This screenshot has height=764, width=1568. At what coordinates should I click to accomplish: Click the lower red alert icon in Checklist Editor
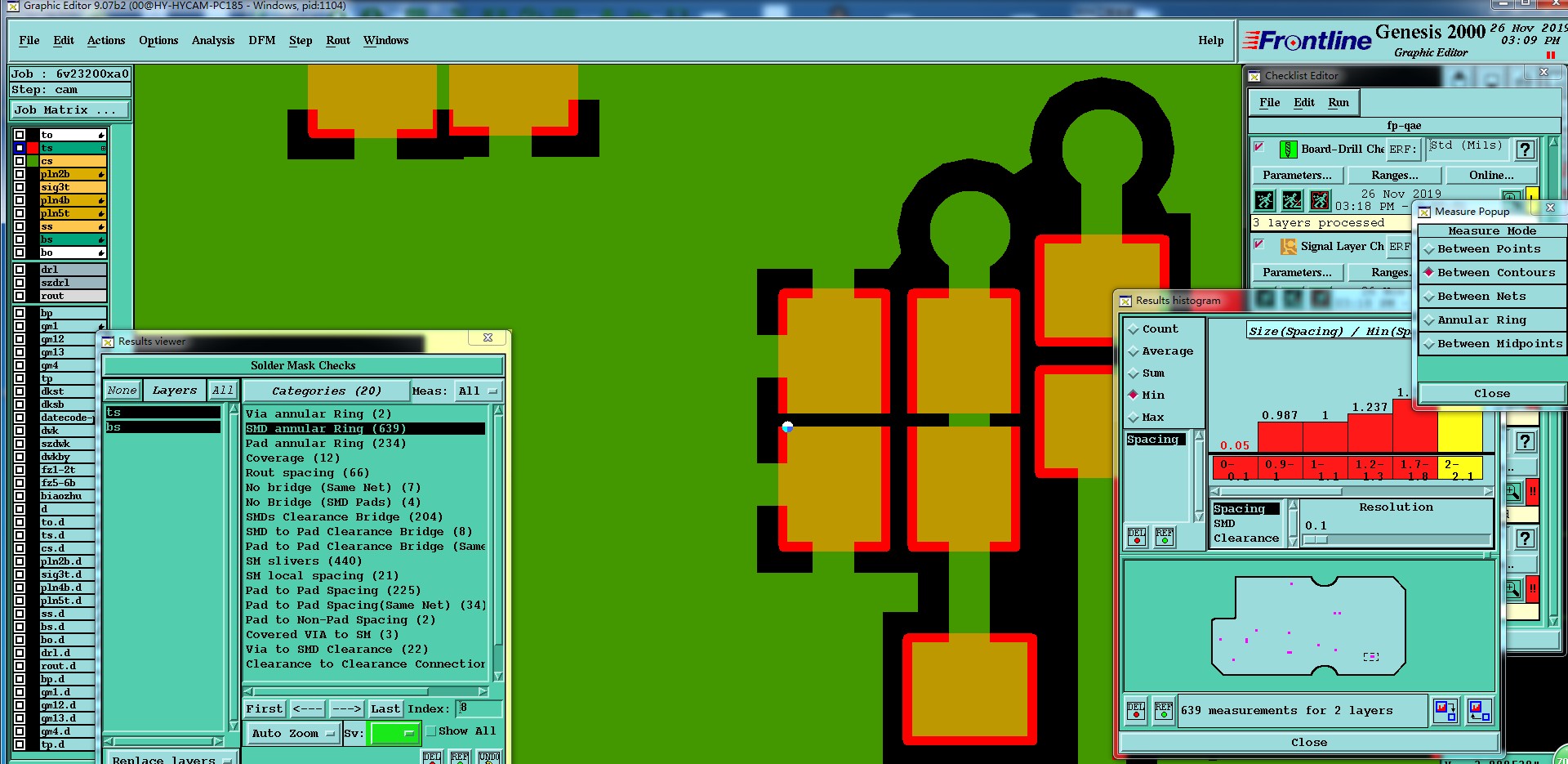1533,588
